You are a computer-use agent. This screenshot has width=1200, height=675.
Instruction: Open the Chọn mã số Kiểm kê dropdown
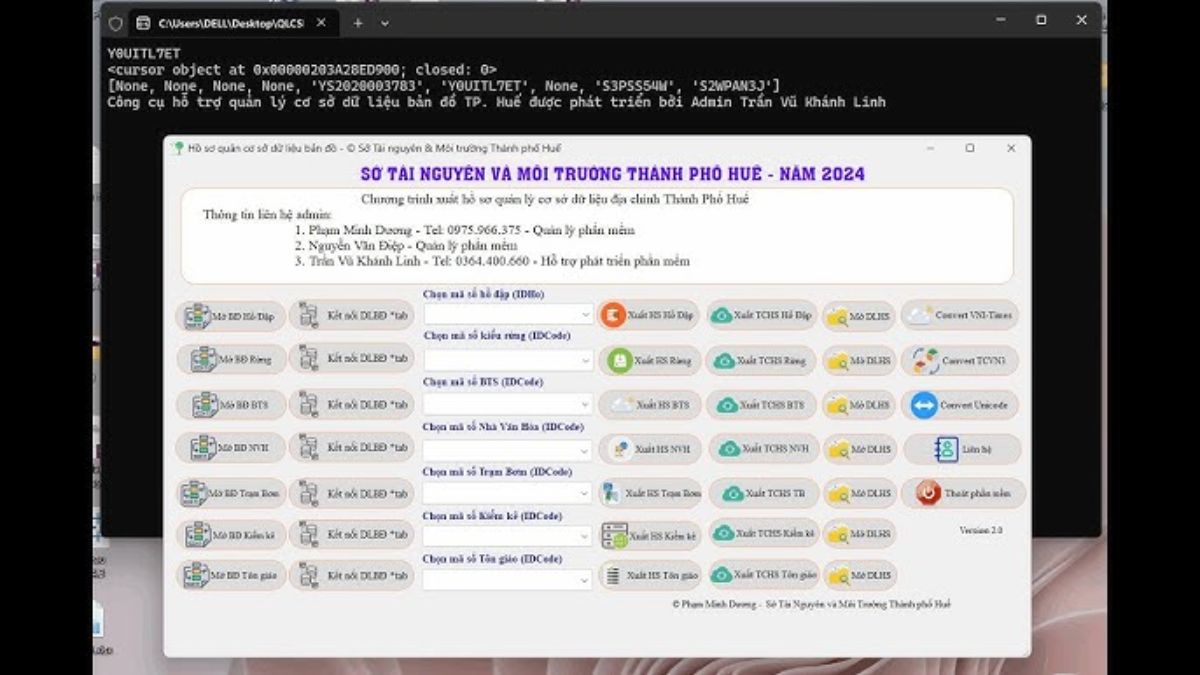coord(508,537)
